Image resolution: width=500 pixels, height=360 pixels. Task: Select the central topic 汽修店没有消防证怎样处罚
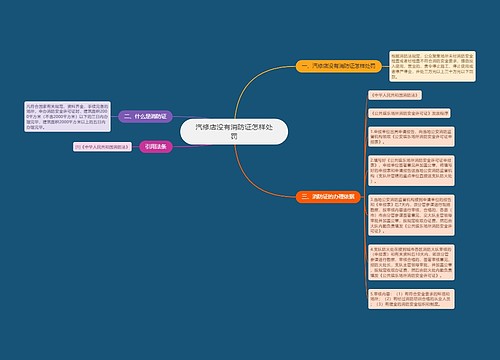coord(234,132)
